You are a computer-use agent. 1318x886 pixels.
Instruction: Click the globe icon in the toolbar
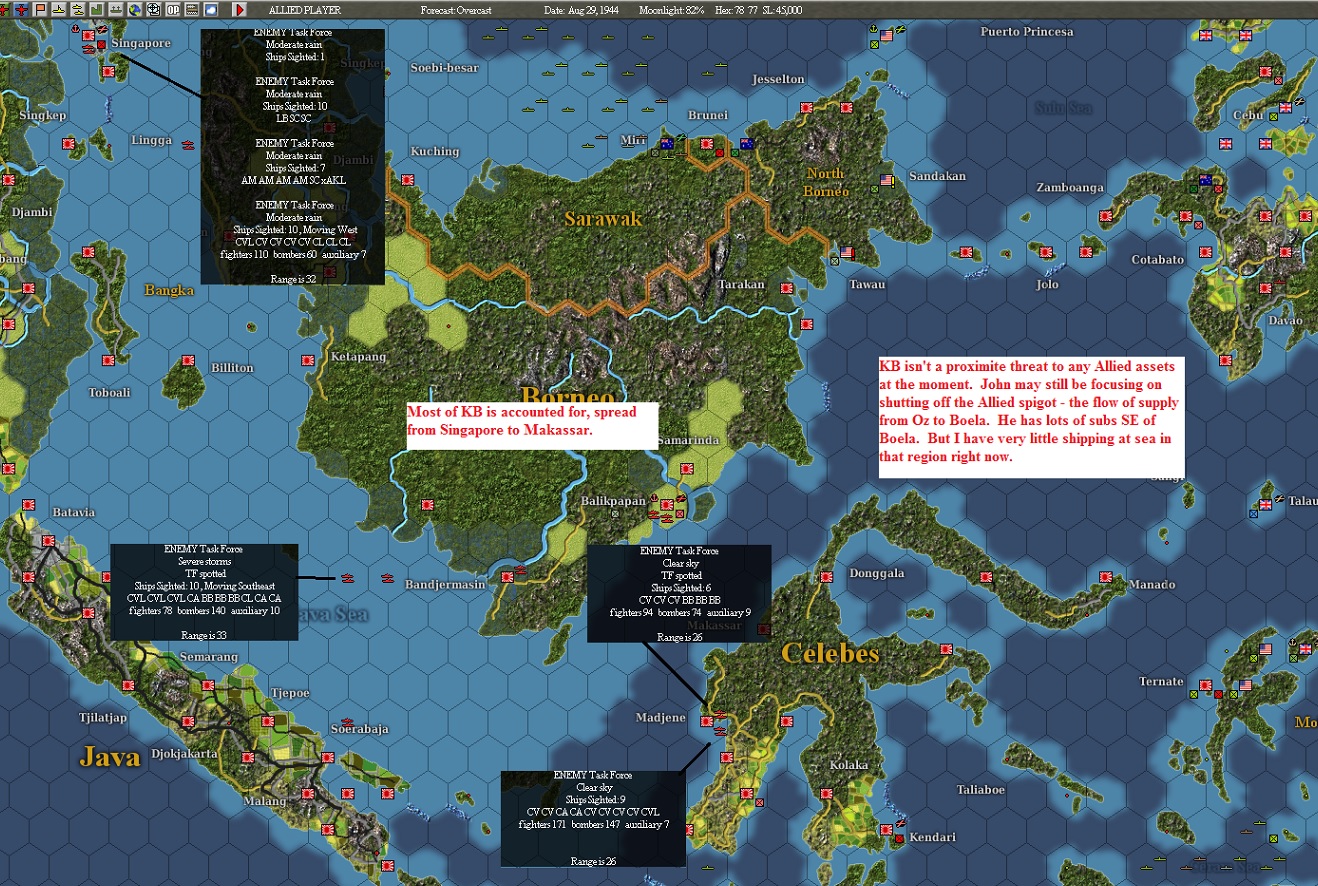point(134,9)
